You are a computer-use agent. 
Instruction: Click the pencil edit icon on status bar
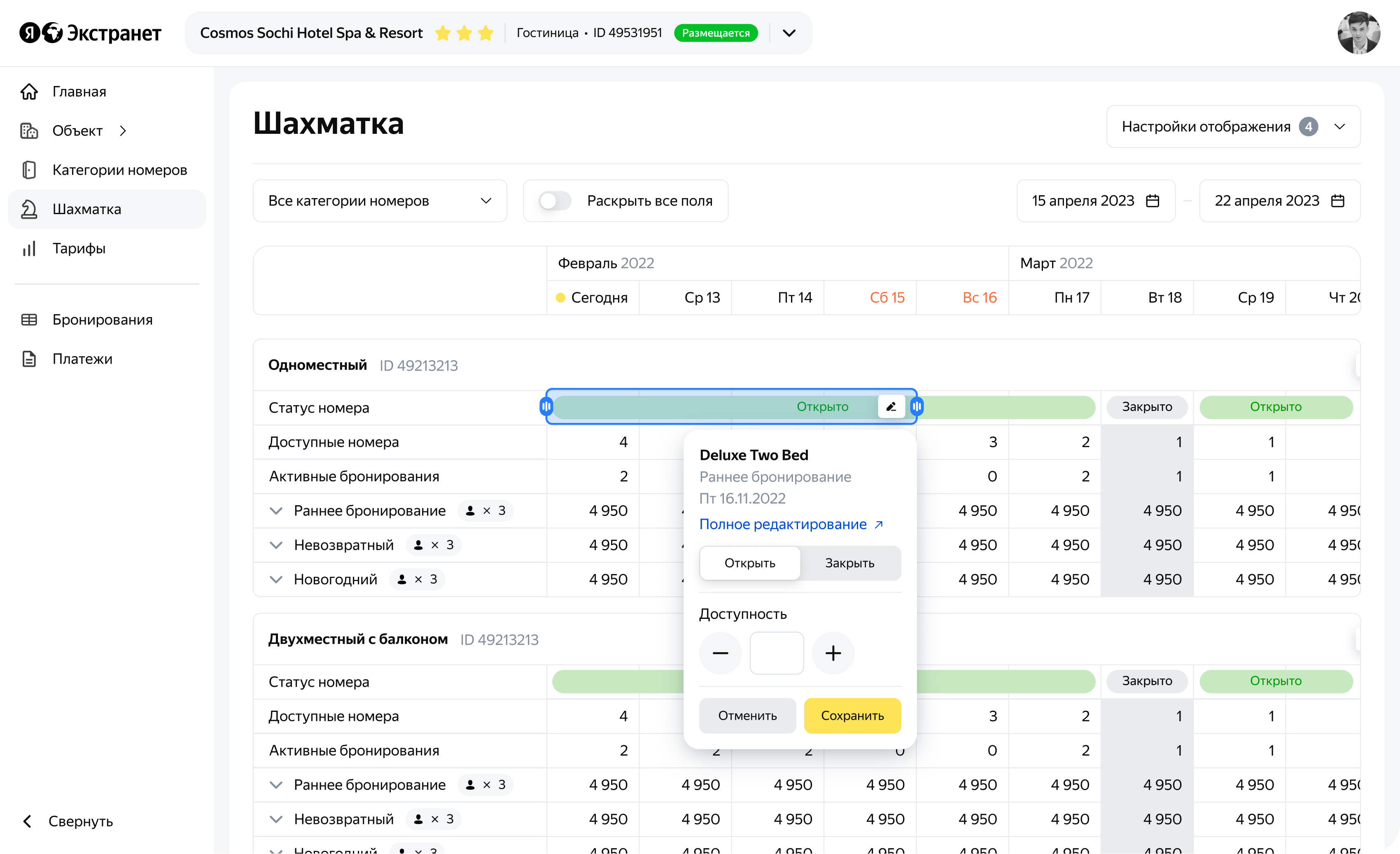pos(891,406)
